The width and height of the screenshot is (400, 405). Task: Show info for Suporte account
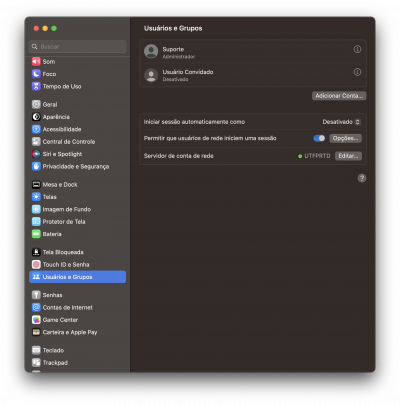click(x=357, y=49)
